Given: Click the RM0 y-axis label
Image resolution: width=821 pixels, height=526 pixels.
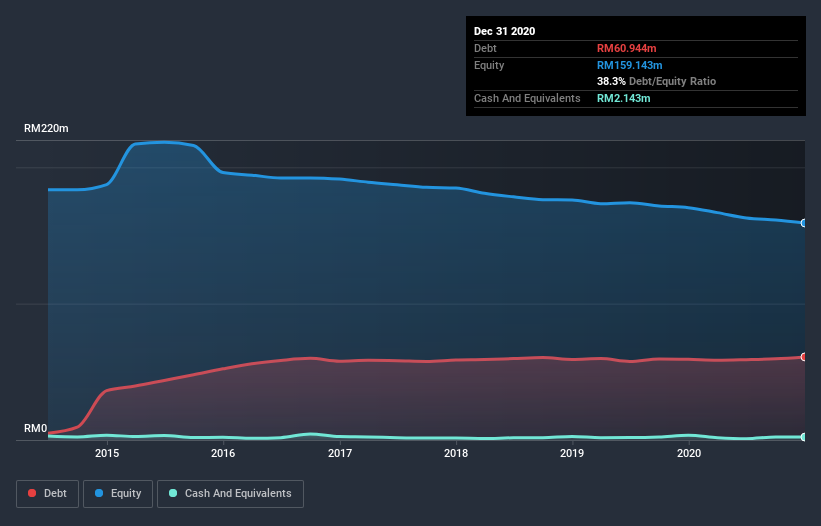Looking at the screenshot, I should point(36,428).
